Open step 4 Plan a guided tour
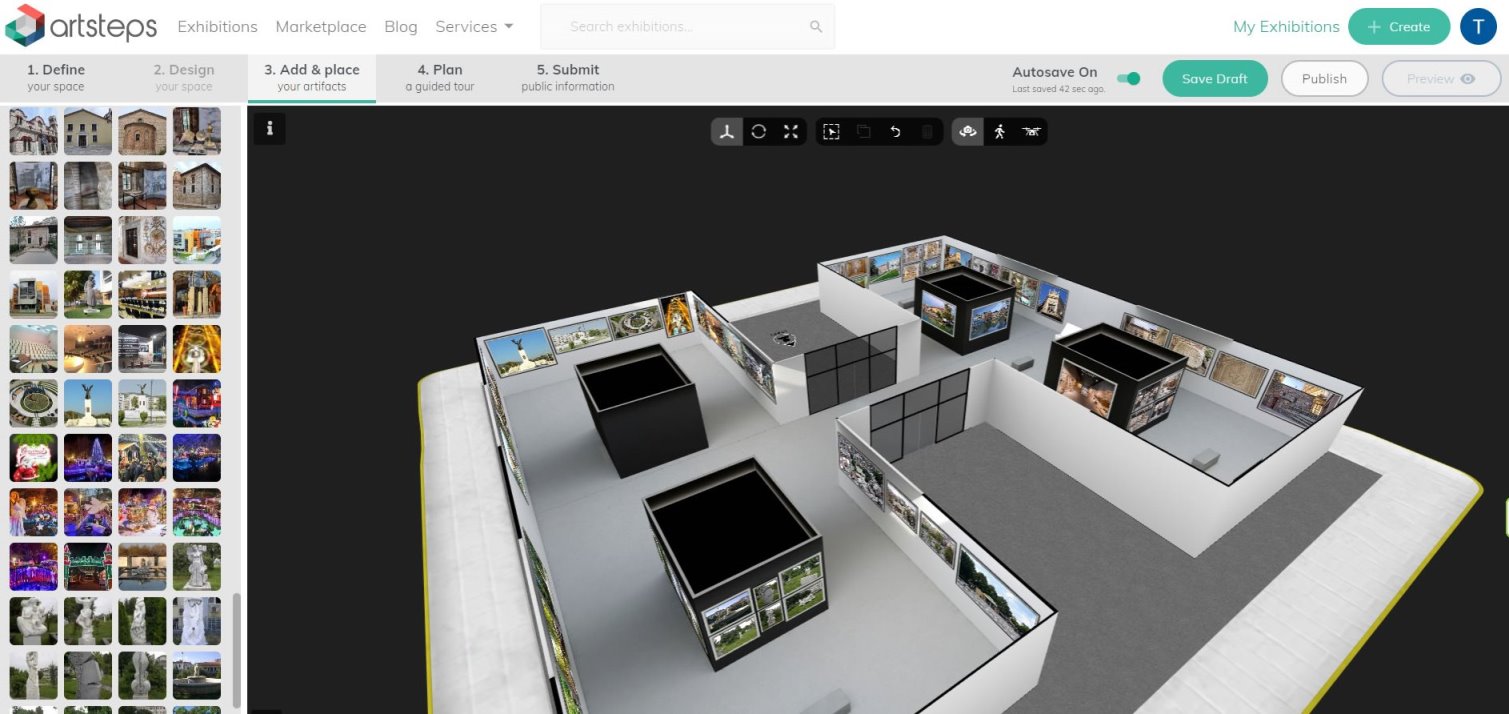 [x=440, y=78]
